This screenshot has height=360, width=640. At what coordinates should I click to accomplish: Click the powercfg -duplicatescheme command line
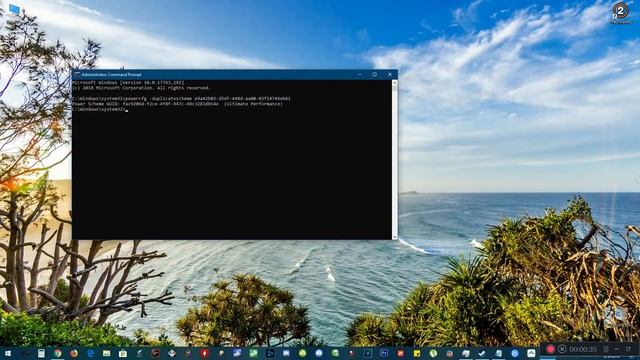point(182,98)
